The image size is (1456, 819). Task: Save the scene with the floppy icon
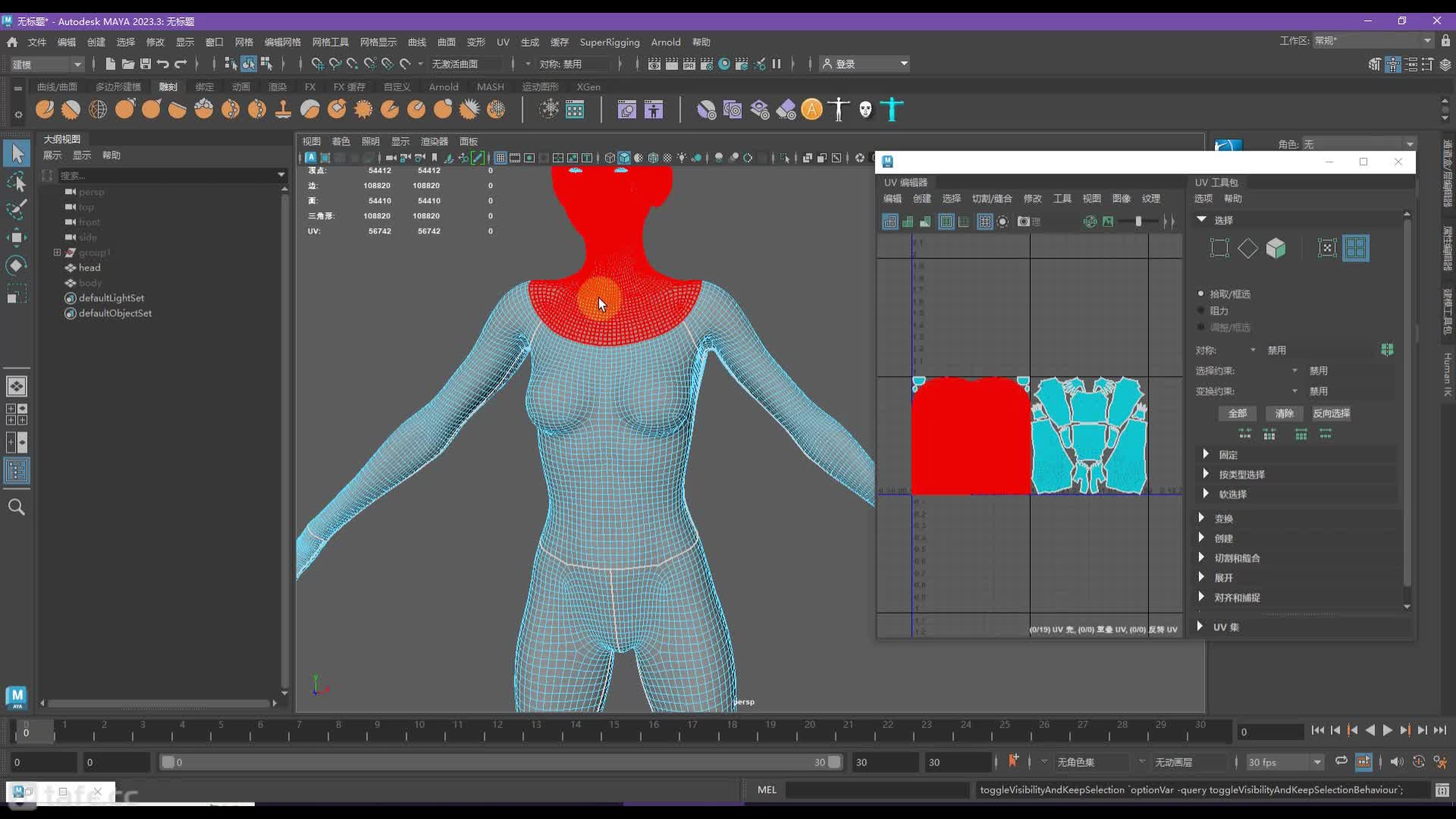[x=146, y=64]
